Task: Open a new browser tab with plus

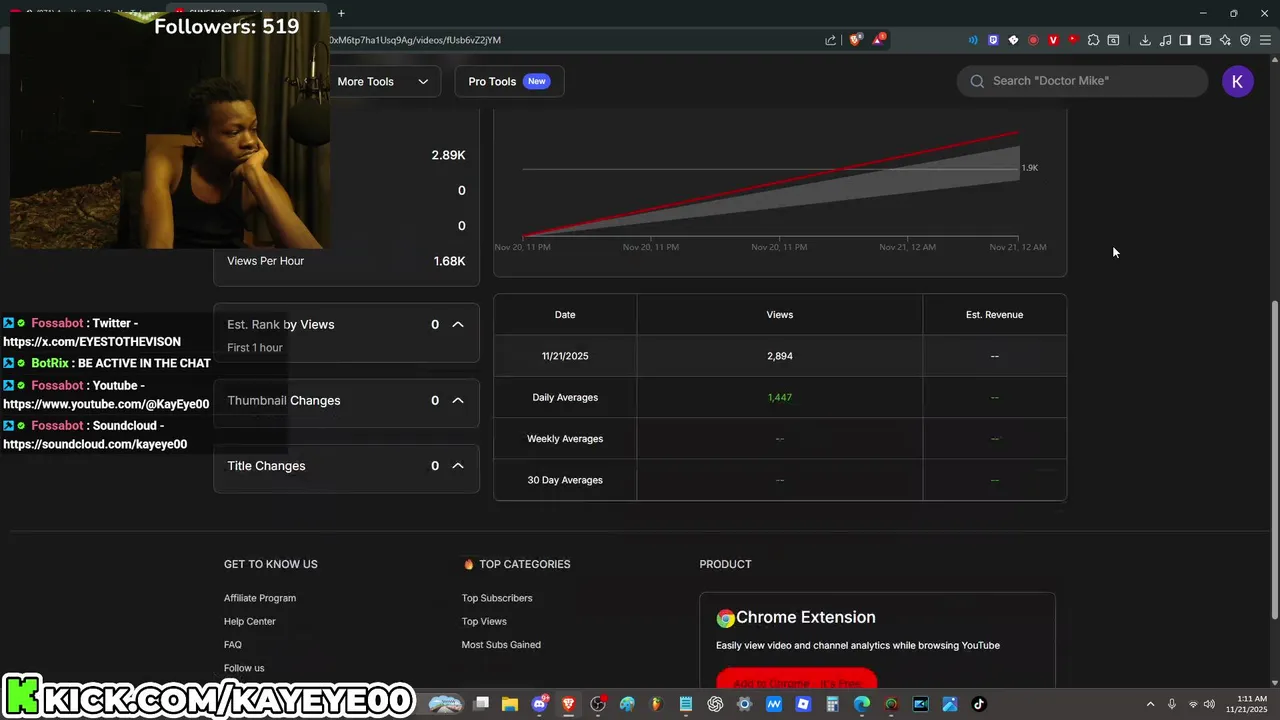Action: 341,13
